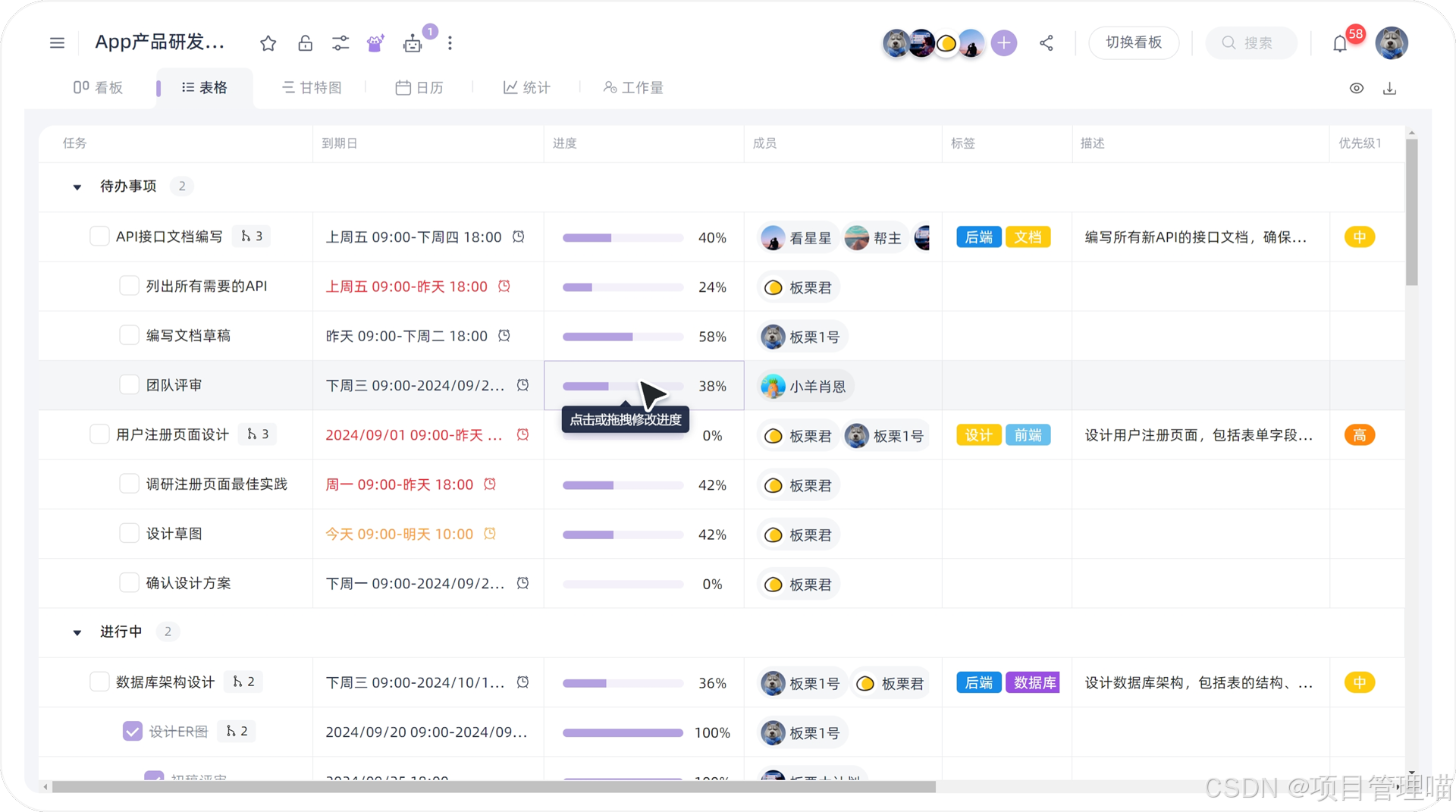This screenshot has height=812, width=1456.
Task: Focus the 搜索 search field
Action: [x=1252, y=43]
